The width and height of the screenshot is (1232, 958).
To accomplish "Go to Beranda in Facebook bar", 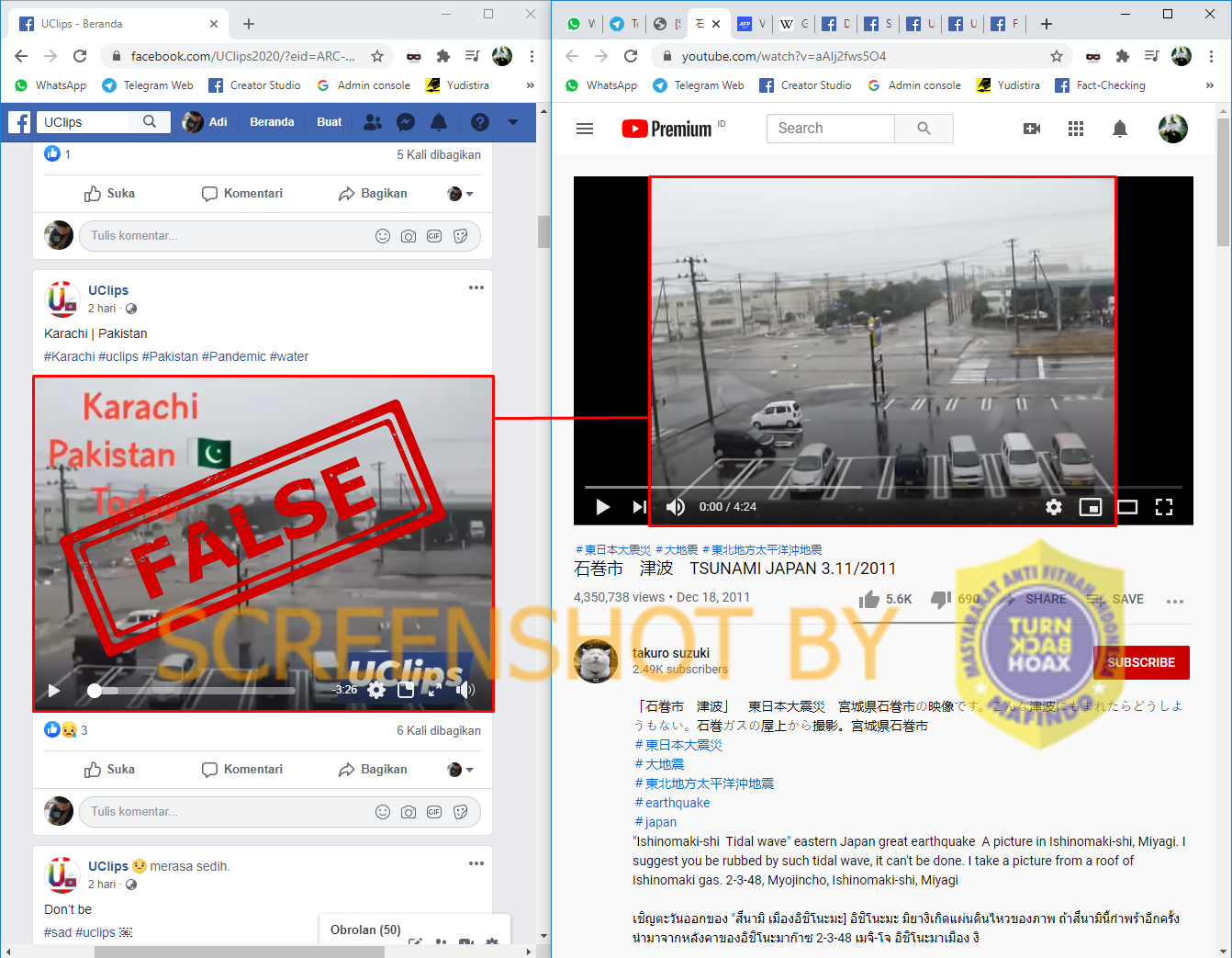I will [x=272, y=122].
